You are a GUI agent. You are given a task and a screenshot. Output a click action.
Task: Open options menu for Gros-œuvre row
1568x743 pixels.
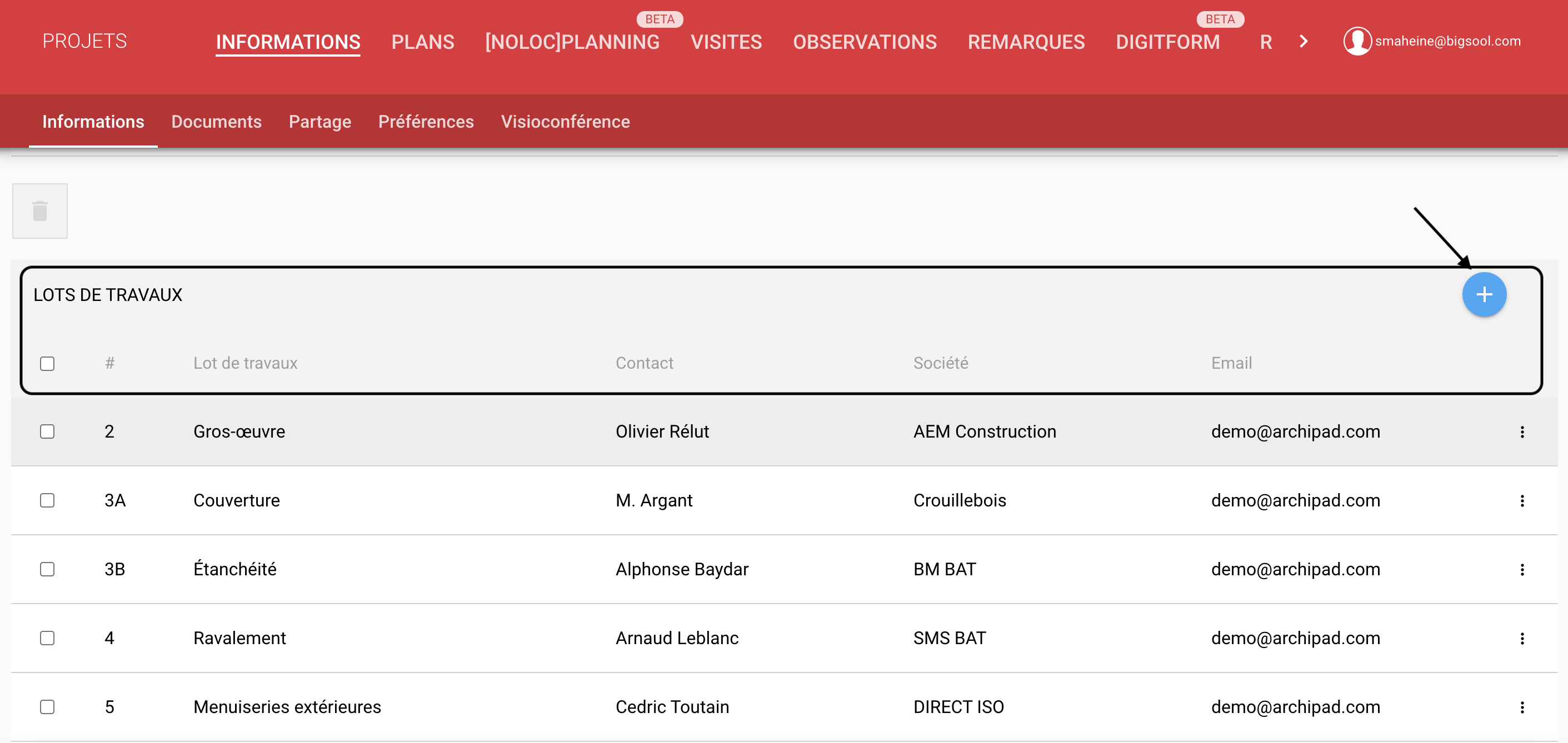(1522, 431)
